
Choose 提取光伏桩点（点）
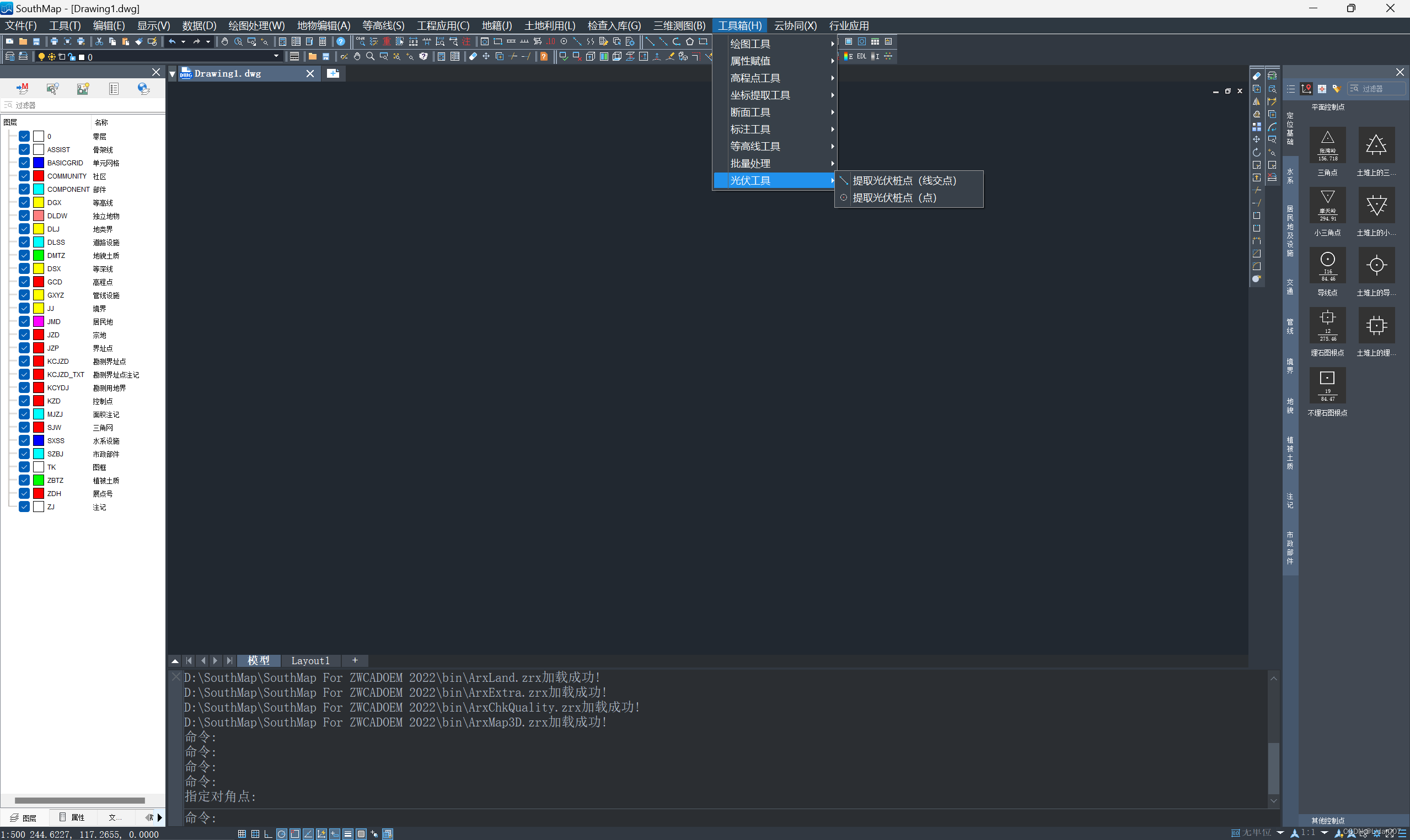click(x=909, y=197)
